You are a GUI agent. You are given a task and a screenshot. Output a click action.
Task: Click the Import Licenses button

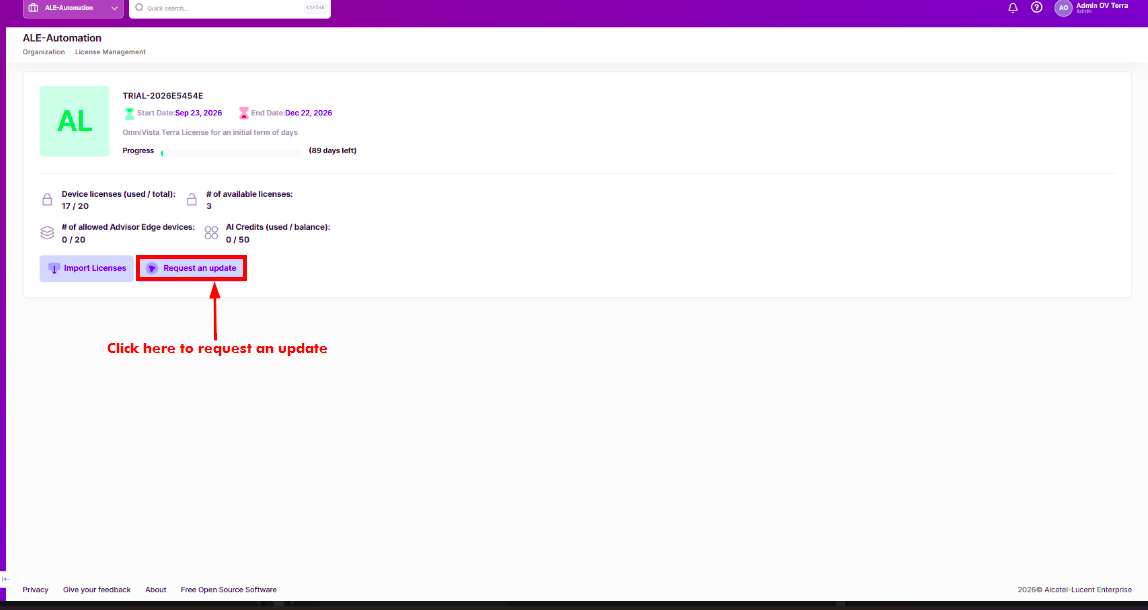[x=86, y=269]
